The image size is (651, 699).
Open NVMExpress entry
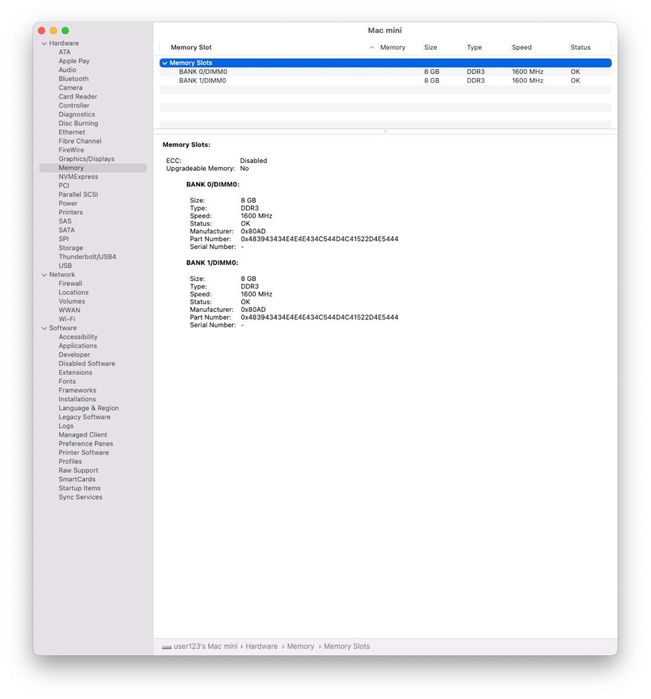(x=78, y=177)
